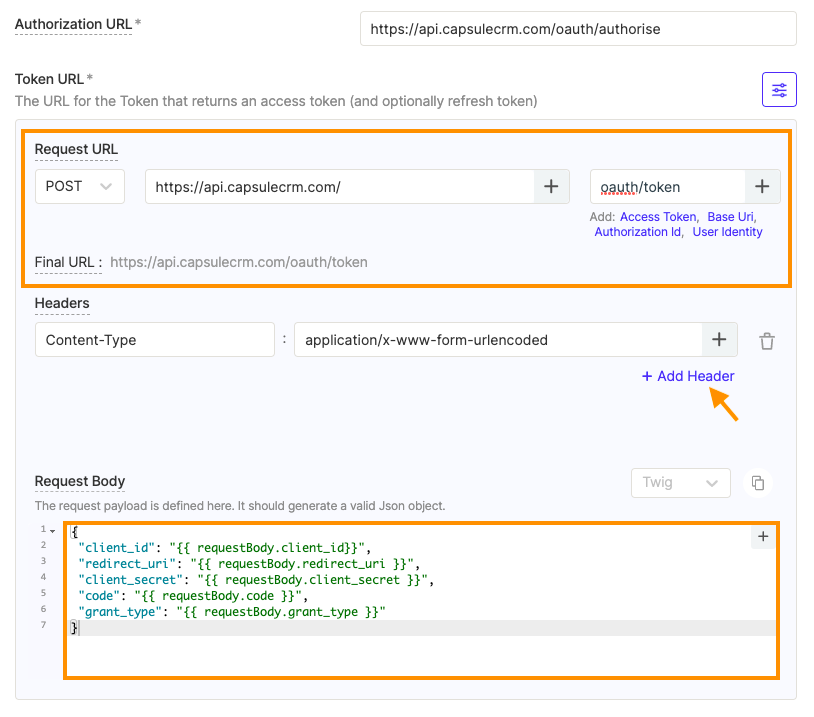Insert Access Token variable link
Viewport: 814px width, 717px height.
(x=658, y=217)
